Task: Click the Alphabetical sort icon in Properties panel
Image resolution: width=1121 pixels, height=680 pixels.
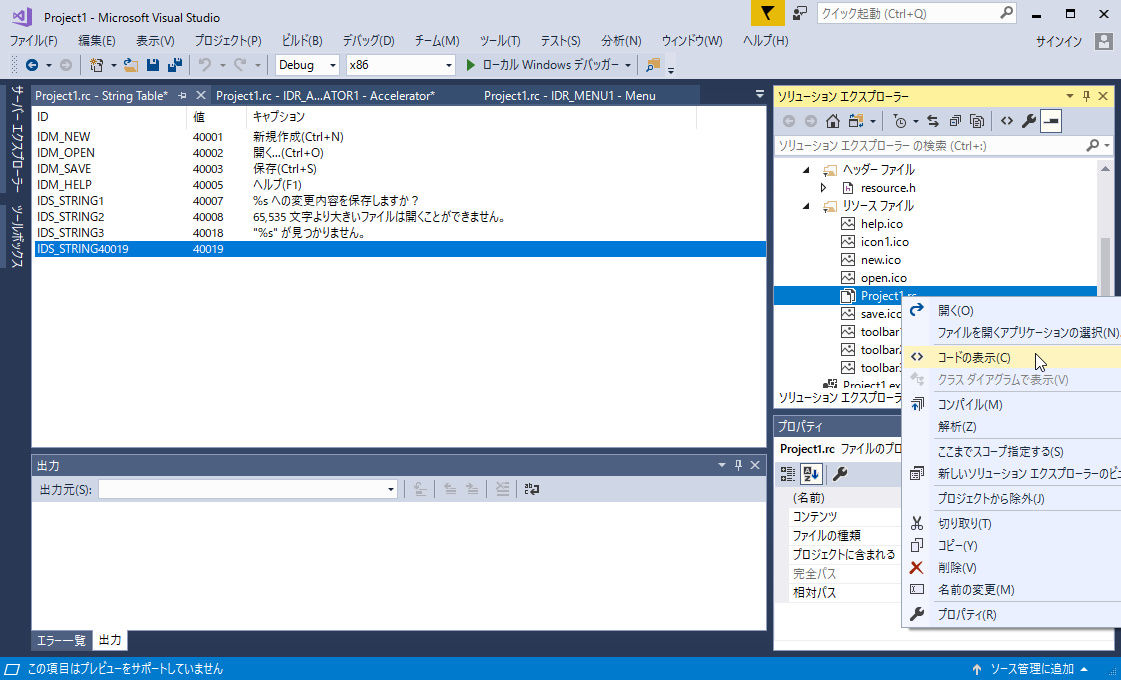Action: point(811,473)
